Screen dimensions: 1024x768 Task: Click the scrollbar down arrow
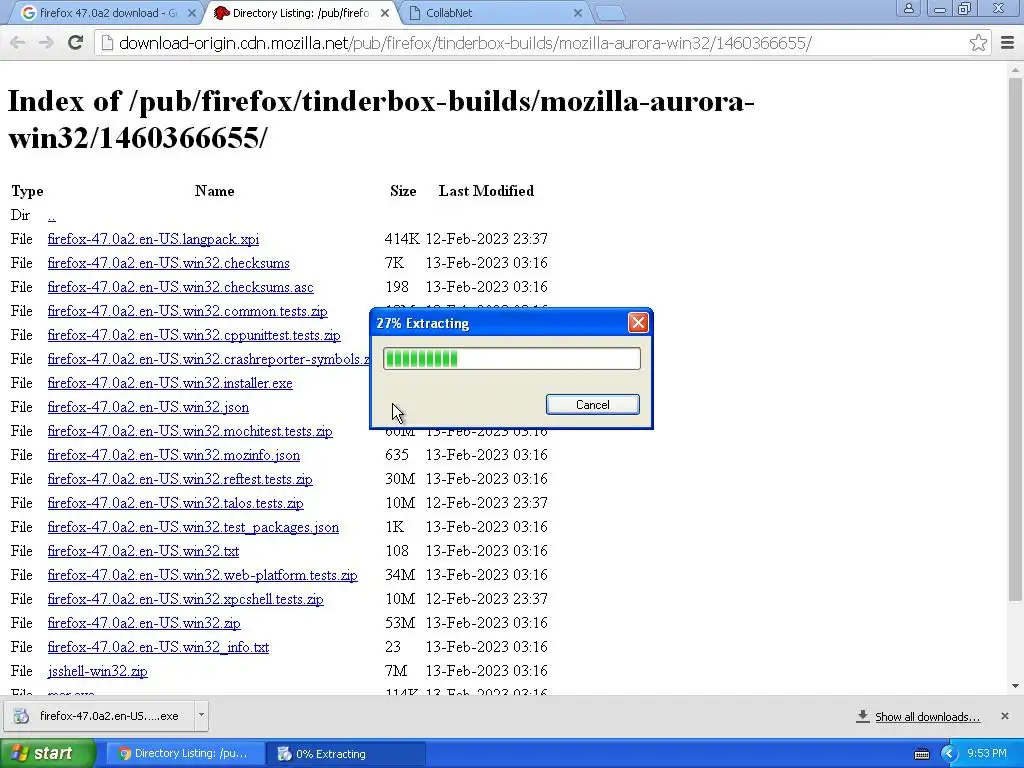1015,686
